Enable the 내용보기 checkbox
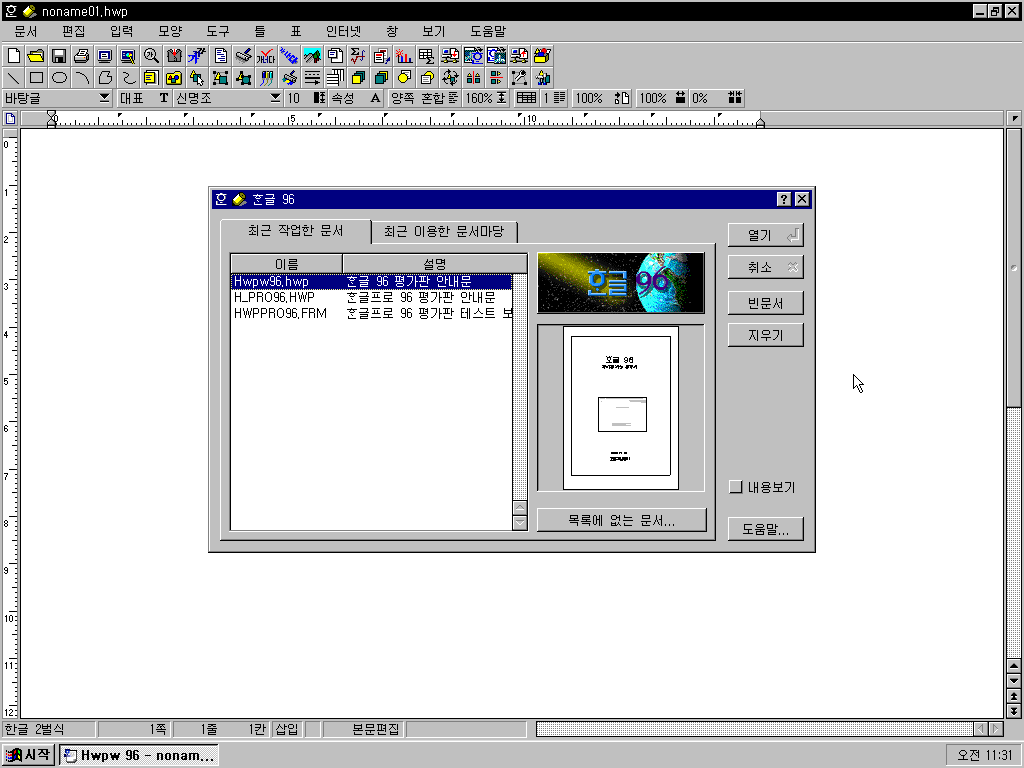Viewport: 1024px width, 768px height. pos(736,487)
